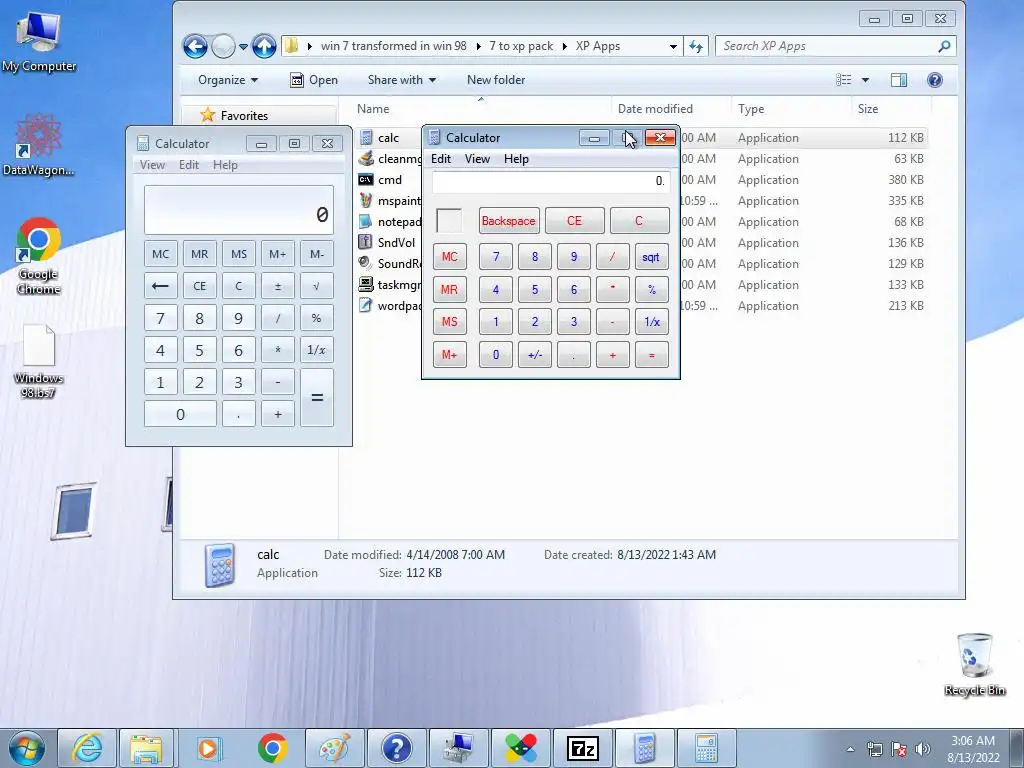Click the ± key in Windows 7 Calculator
Screen dimensions: 1024x768
click(278, 286)
